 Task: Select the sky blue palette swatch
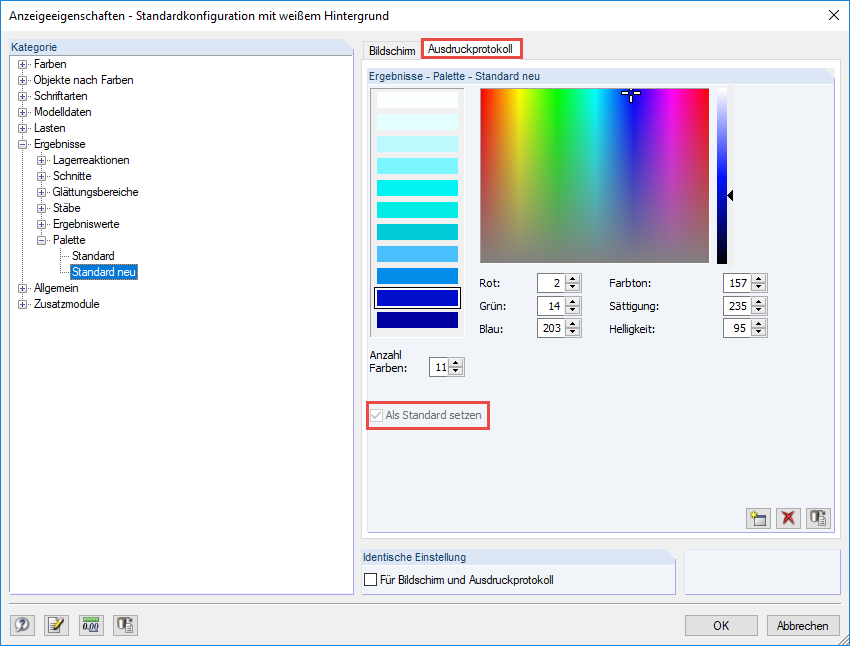pos(417,254)
